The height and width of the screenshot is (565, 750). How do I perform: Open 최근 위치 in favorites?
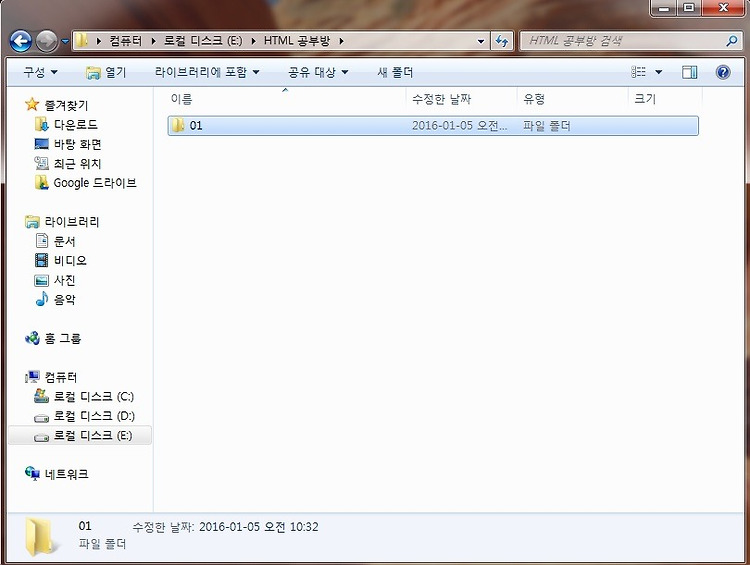click(77, 164)
